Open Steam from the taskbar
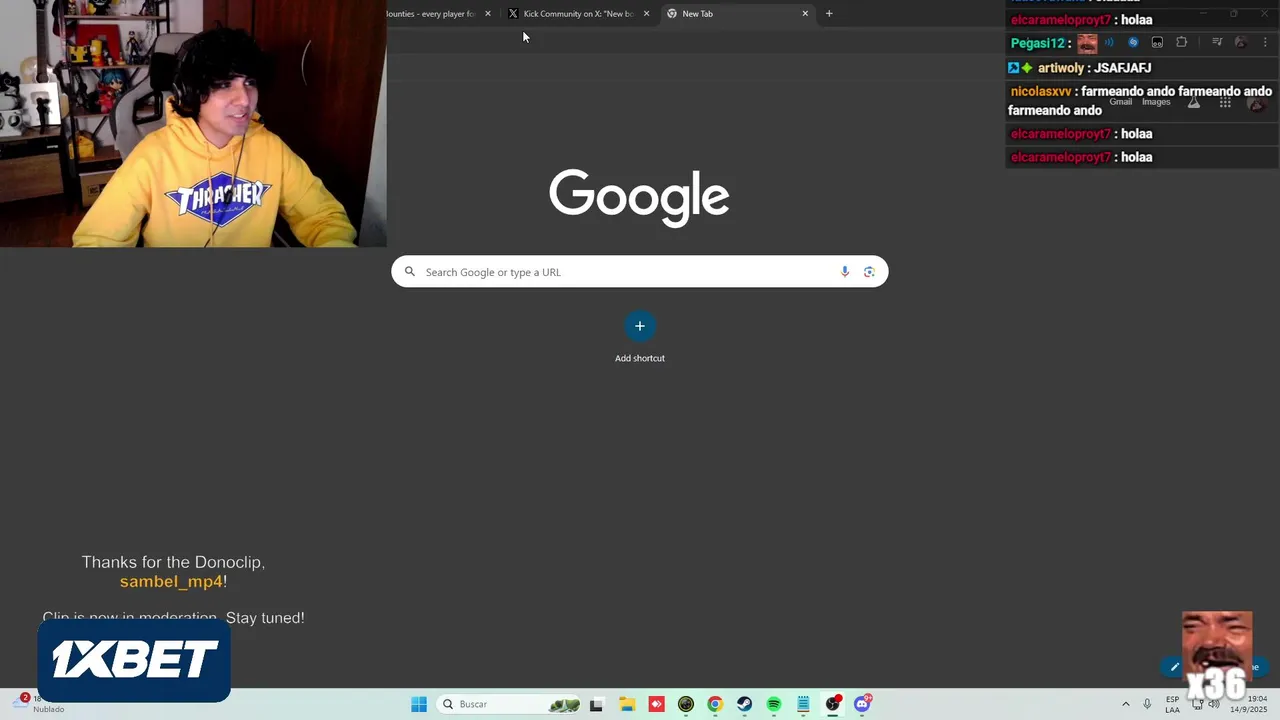 coord(744,704)
